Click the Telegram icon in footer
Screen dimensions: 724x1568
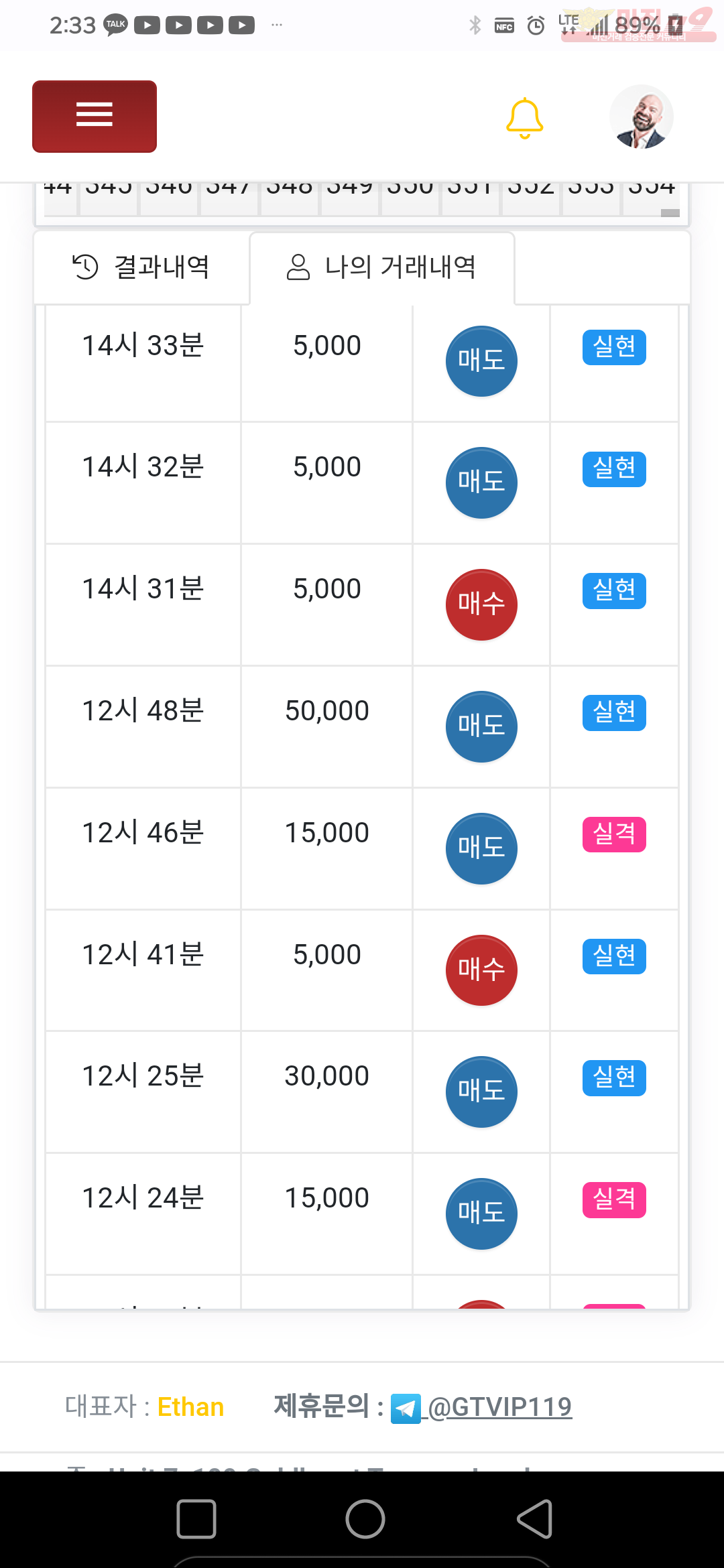coord(406,1409)
